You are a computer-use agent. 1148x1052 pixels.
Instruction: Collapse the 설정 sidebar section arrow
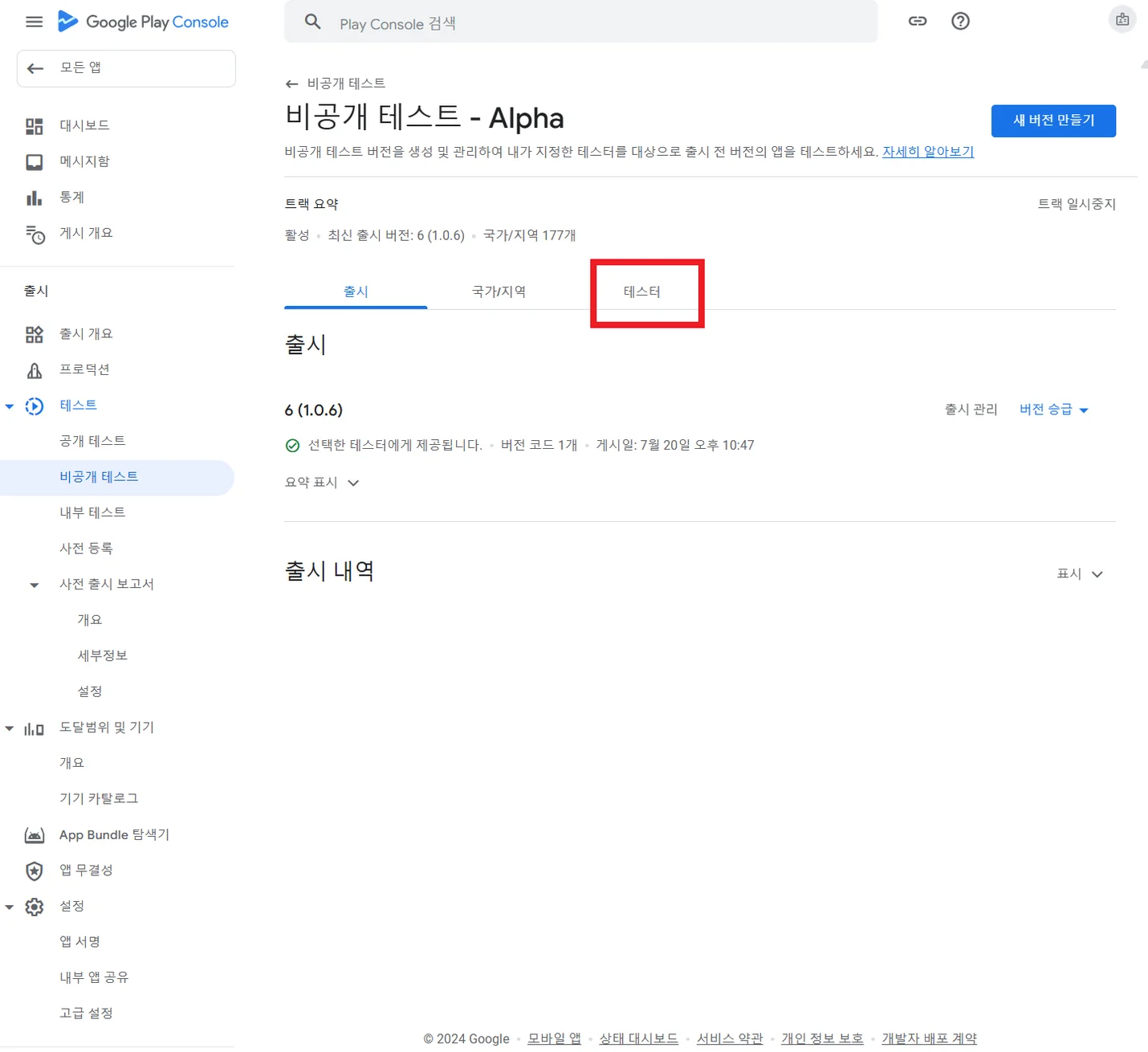coord(10,907)
